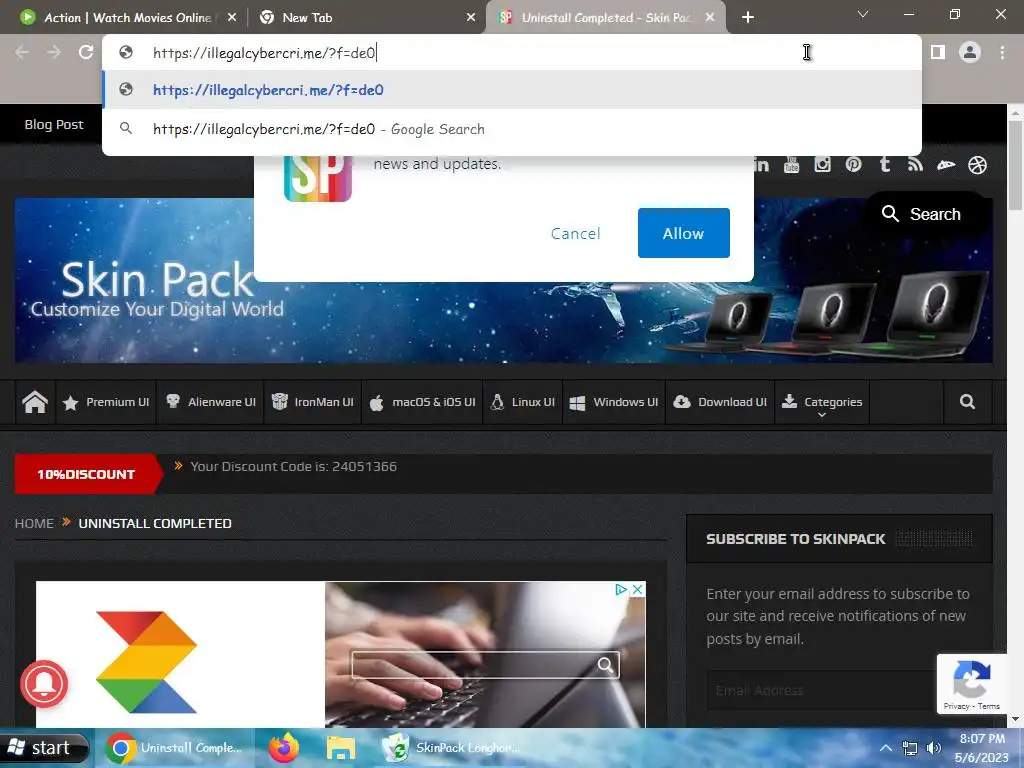This screenshot has height=768, width=1024.
Task: Click the network tray icon
Action: 910,748
